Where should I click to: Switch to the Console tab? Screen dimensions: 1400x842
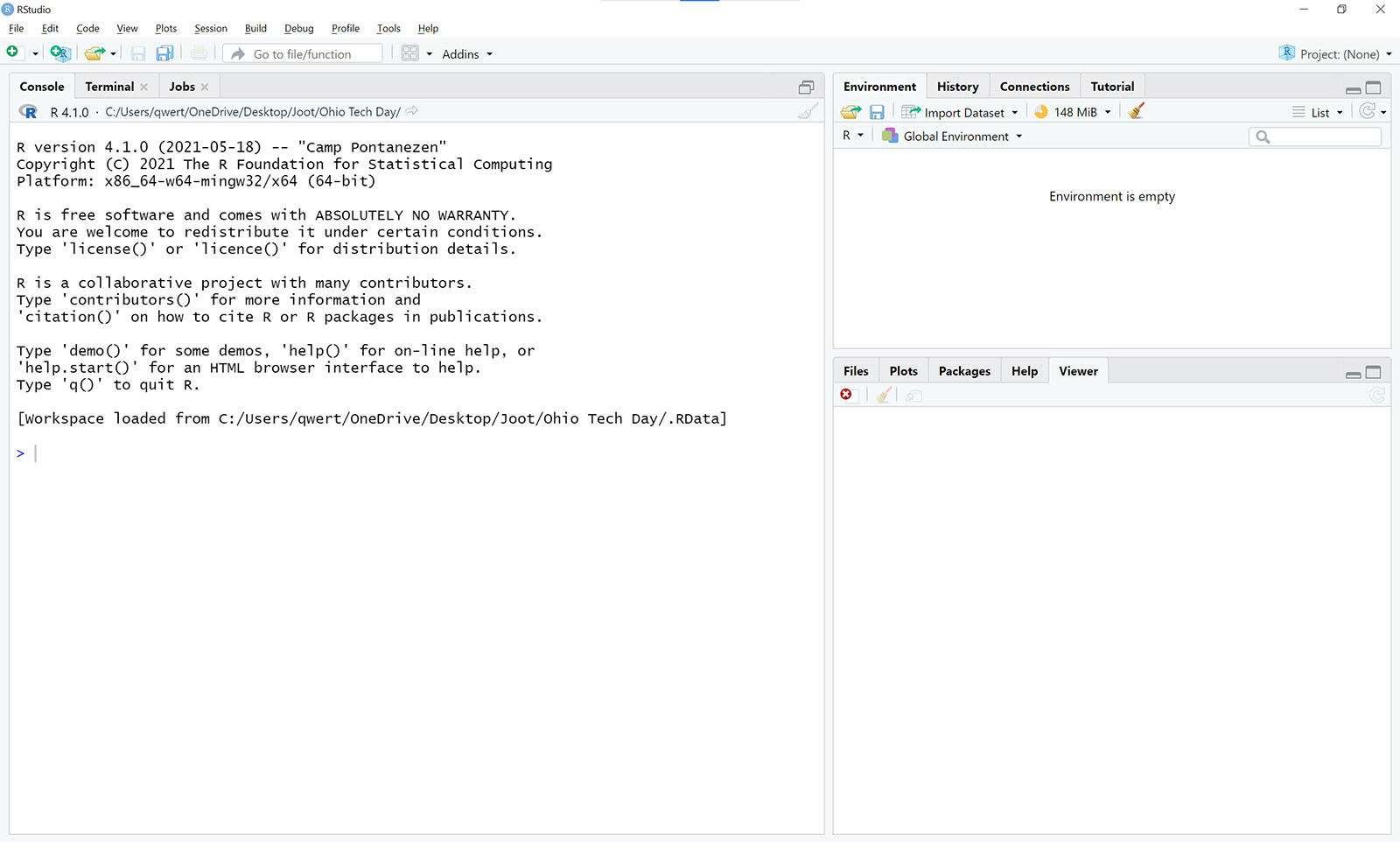42,86
